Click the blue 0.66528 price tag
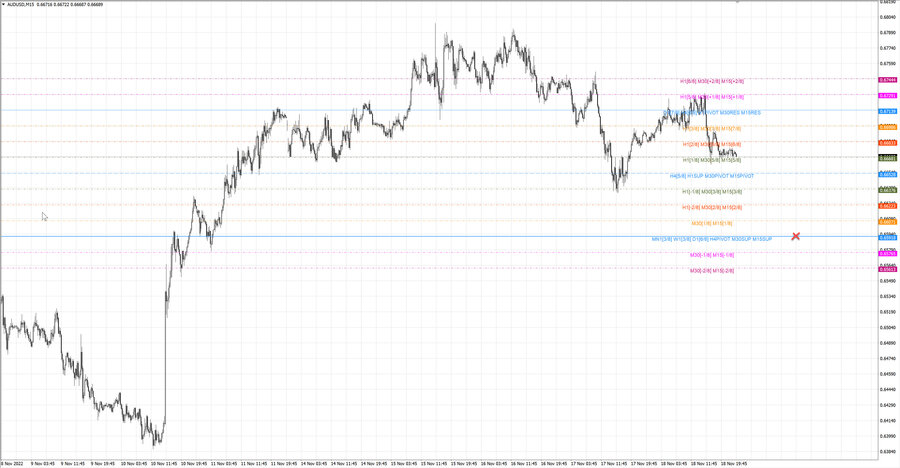The width and height of the screenshot is (900, 468). [888, 175]
